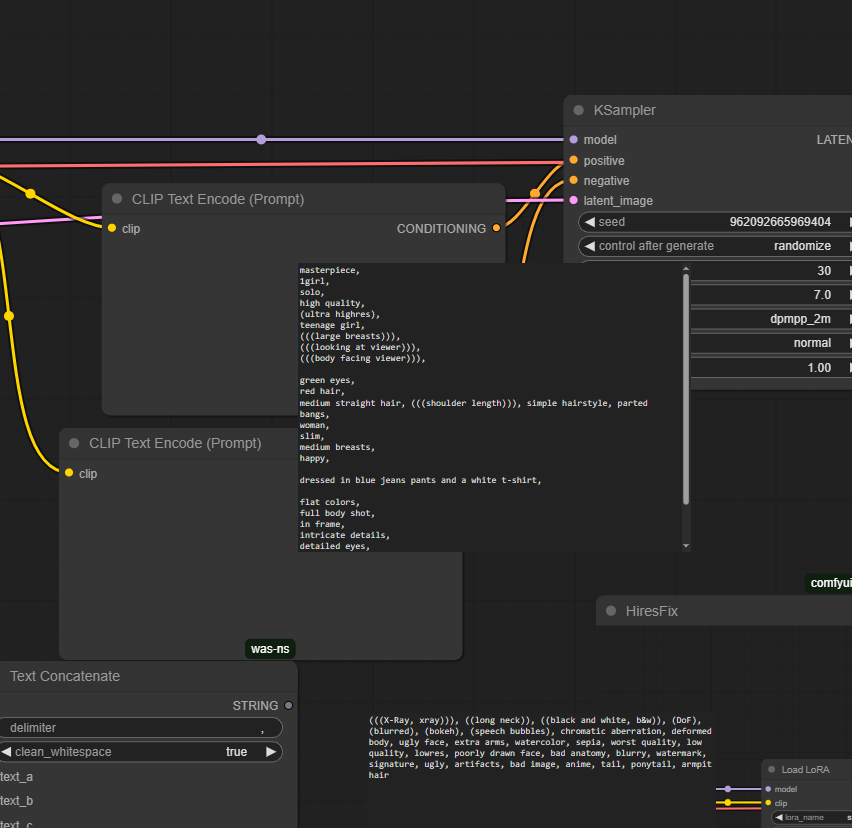Click the purple reroute dot on model wire
Viewport: 852px width, 828px height.
point(261,140)
